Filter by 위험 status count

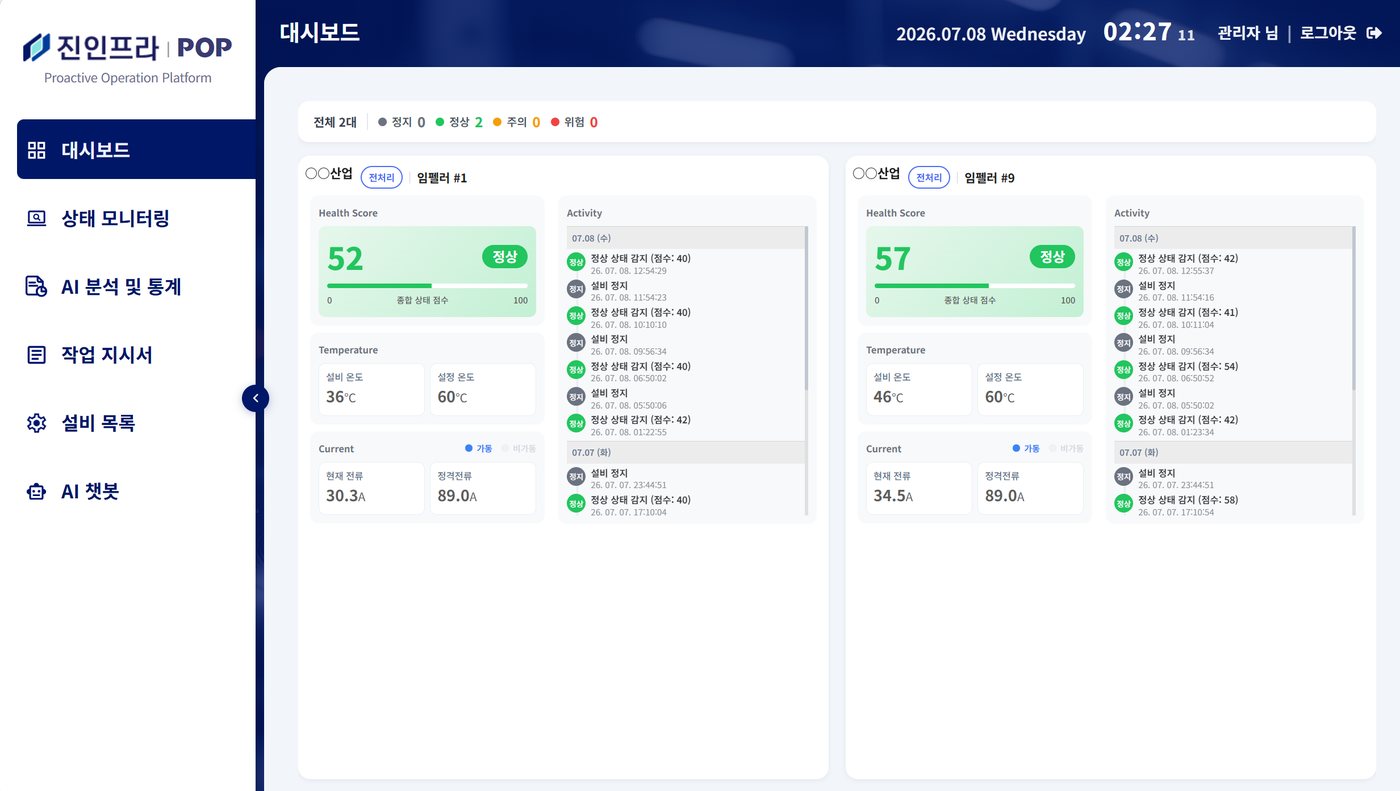(x=574, y=122)
